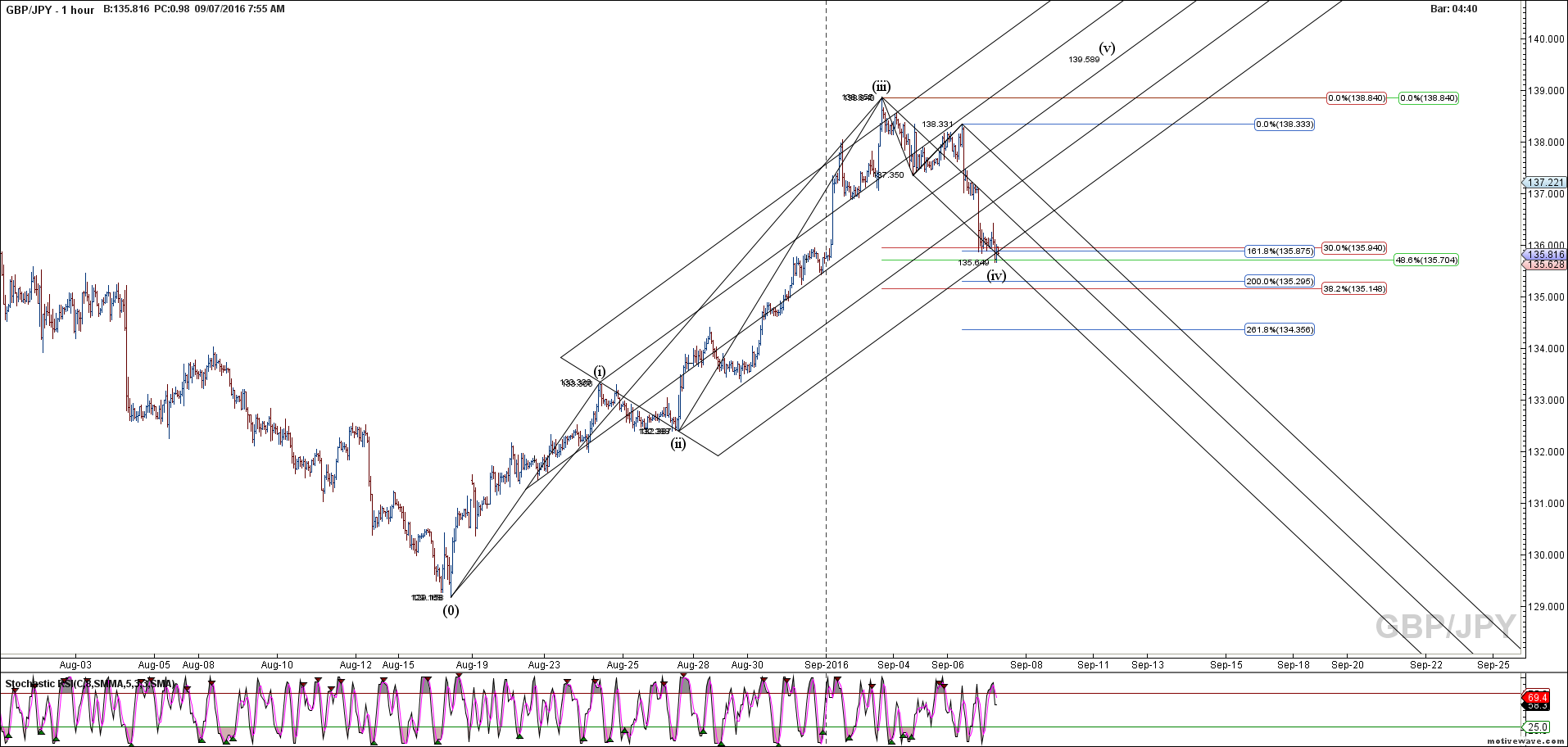Image resolution: width=1568 pixels, height=747 pixels.
Task: Click the red 0.0%(138.840) Fibonacci label
Action: (1357, 98)
